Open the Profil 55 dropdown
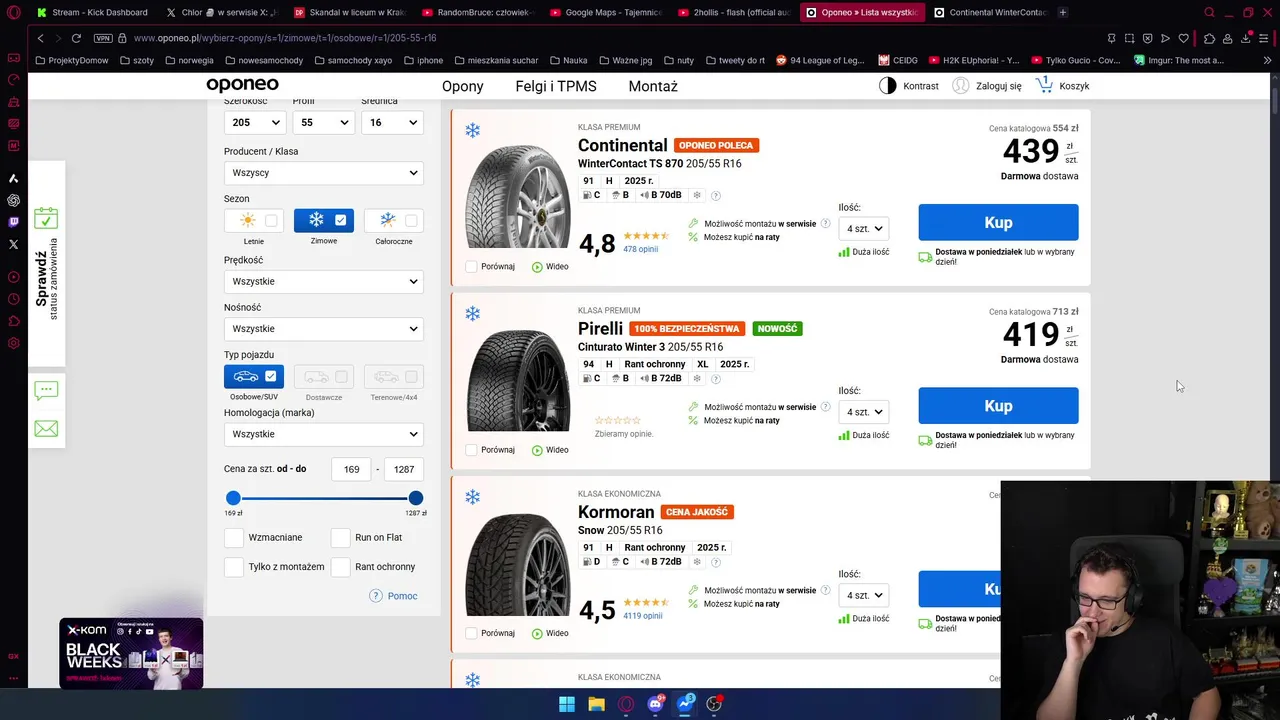 [323, 122]
